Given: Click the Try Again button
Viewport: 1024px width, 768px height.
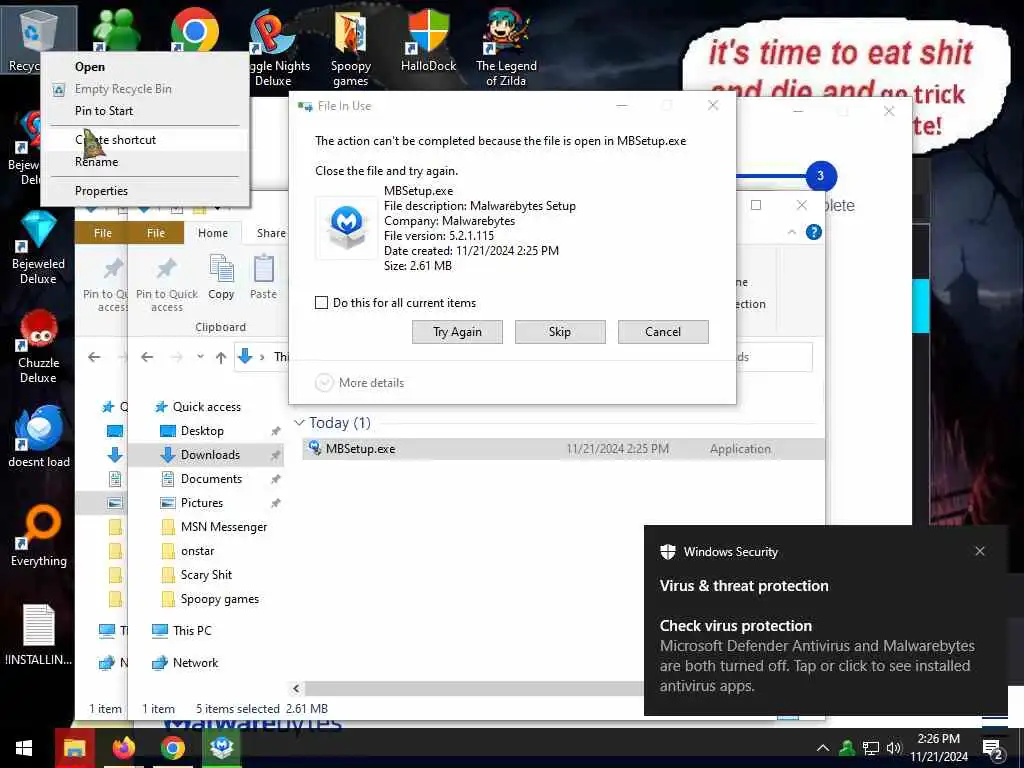Looking at the screenshot, I should pyautogui.click(x=457, y=332).
